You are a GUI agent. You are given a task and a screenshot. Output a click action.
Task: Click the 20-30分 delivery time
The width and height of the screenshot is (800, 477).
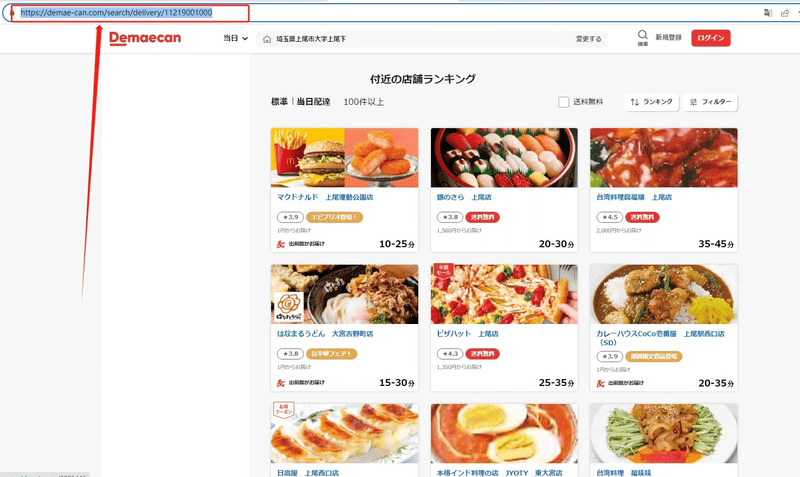[556, 244]
